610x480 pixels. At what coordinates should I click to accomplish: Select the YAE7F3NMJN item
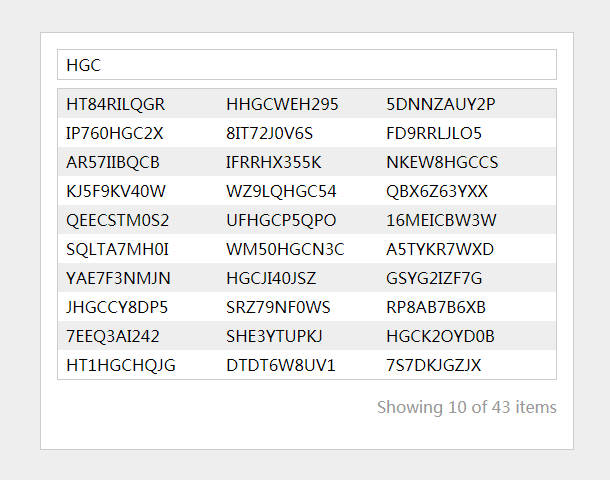click(x=118, y=279)
